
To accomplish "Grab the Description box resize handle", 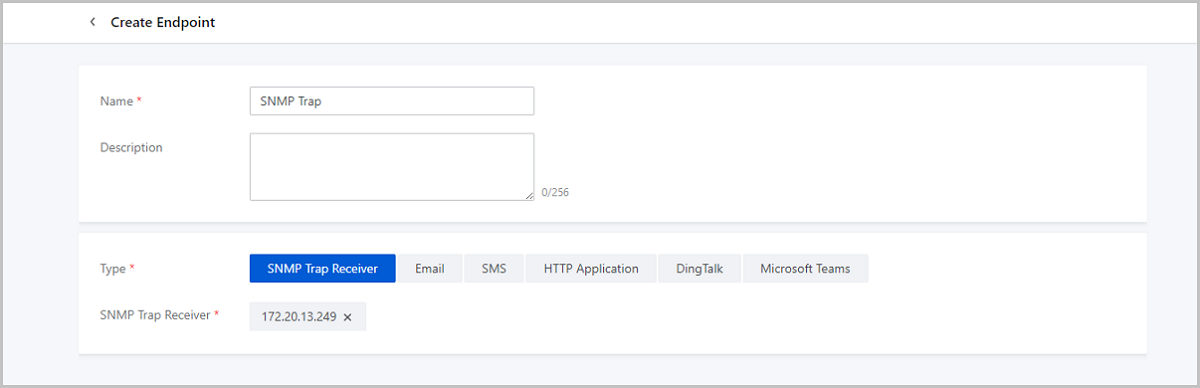I will [x=529, y=196].
